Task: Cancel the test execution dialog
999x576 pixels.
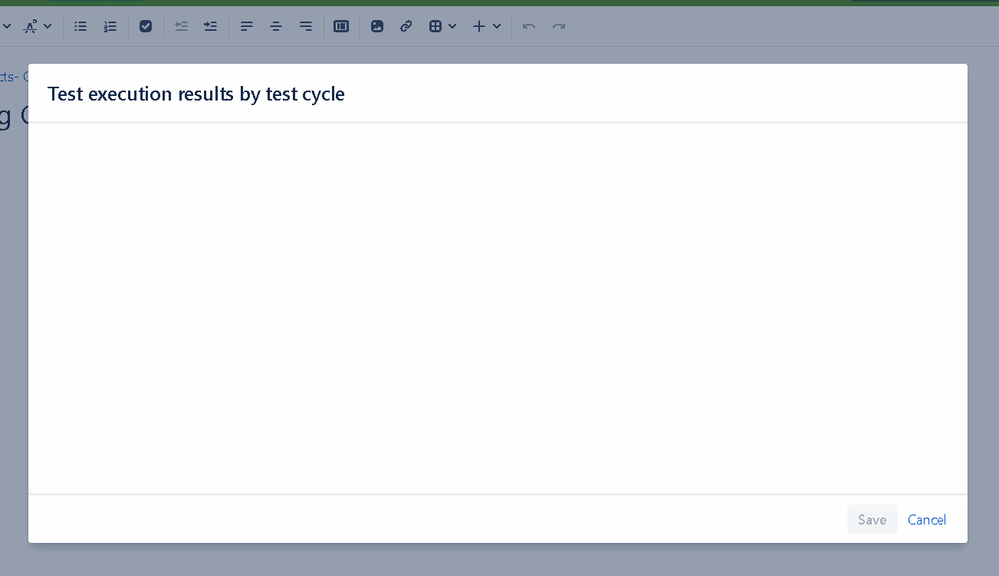Action: pos(926,519)
